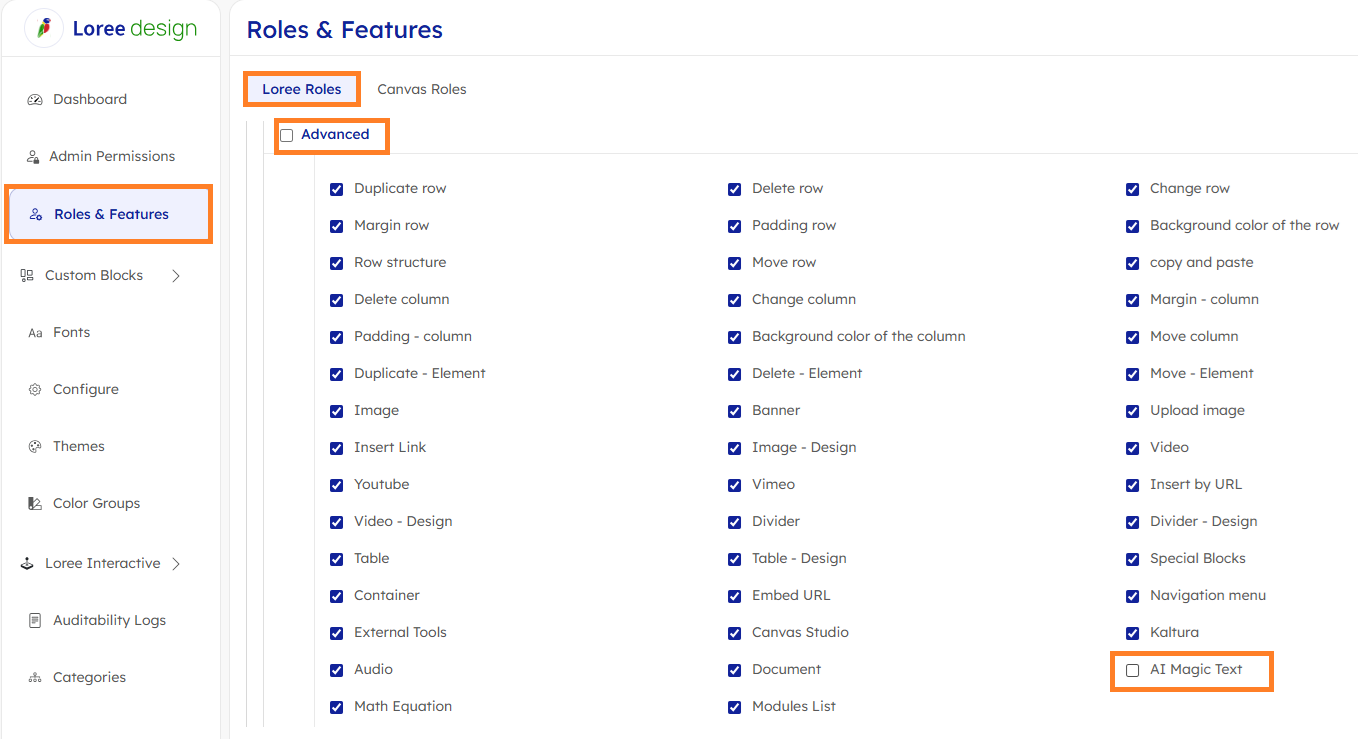
Task: Expand the Custom Blocks submenu chevron
Action: [176, 276]
